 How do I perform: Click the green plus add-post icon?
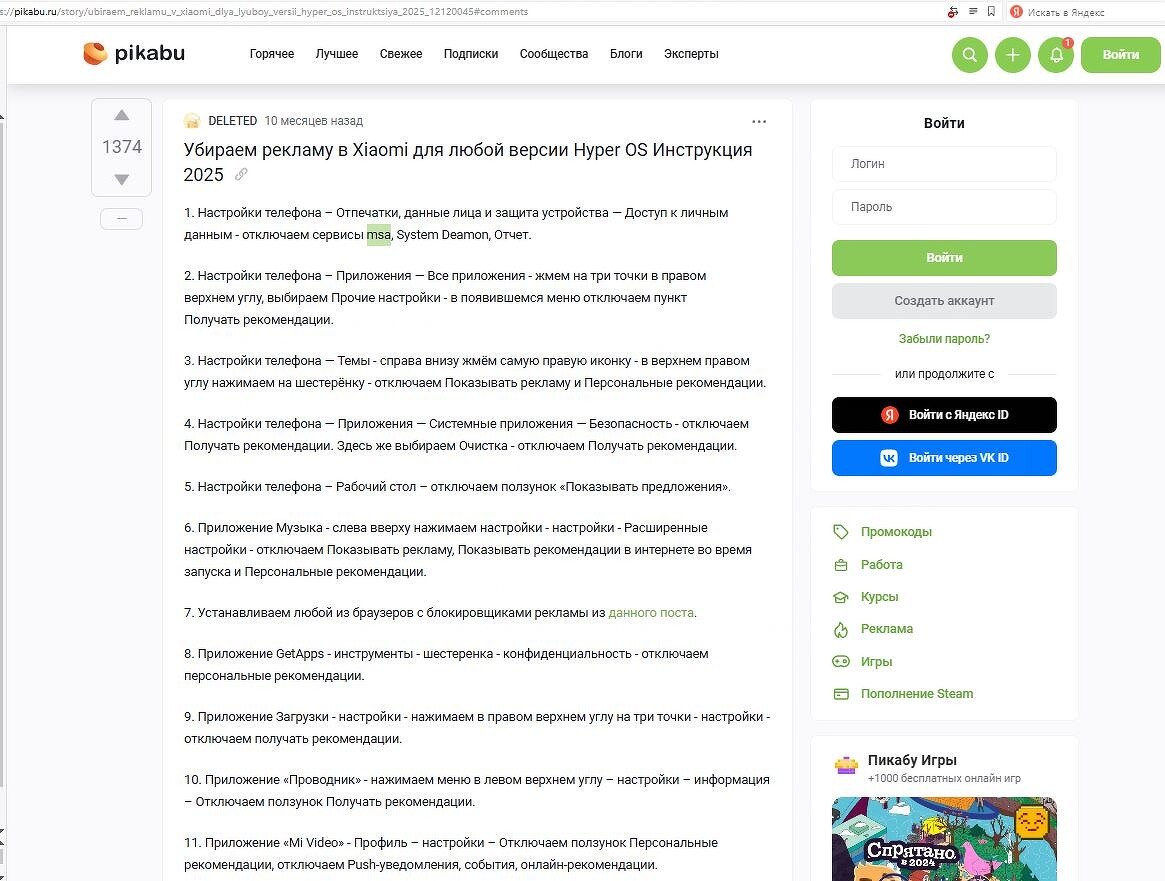pos(1012,55)
